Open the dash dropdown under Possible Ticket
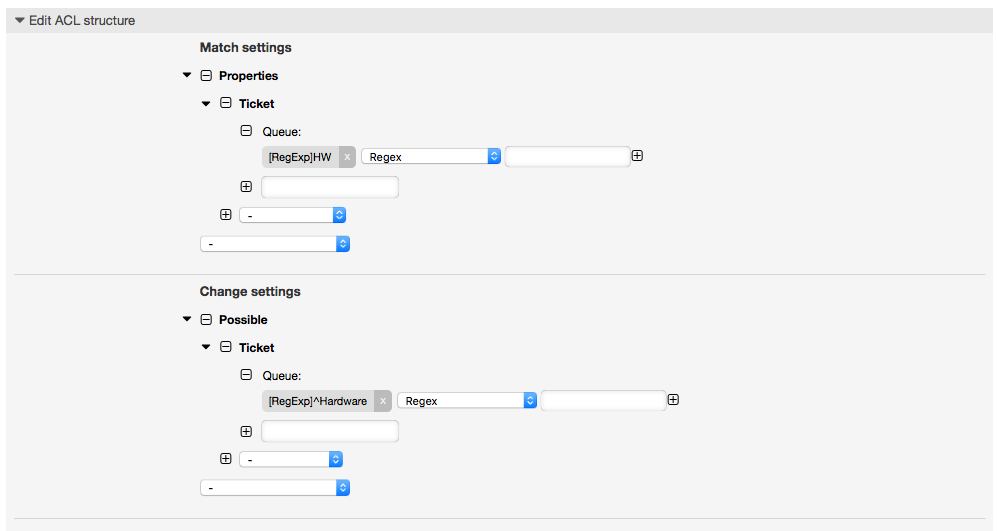The width and height of the screenshot is (997, 531). (291, 459)
